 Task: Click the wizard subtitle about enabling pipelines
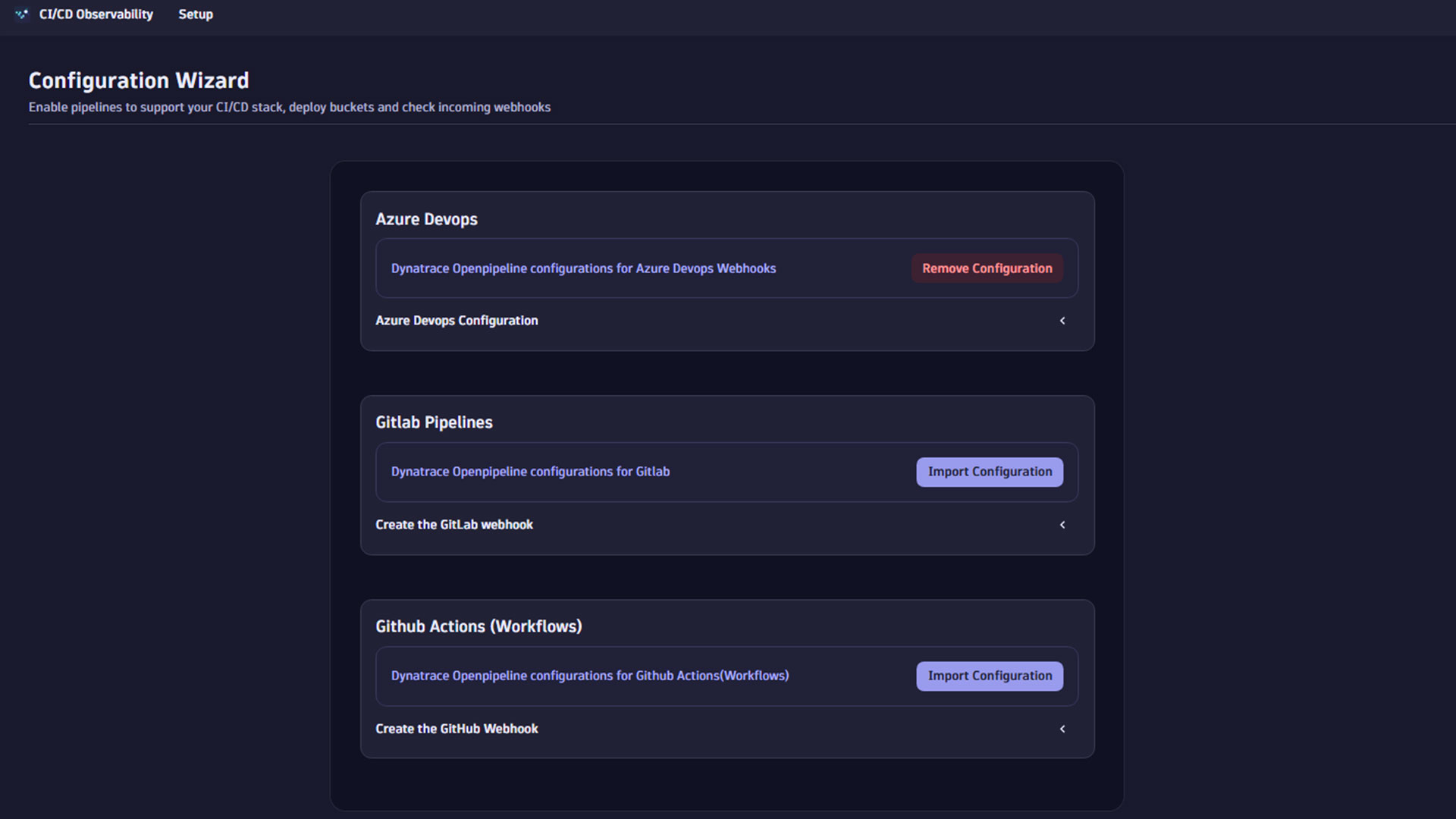[289, 107]
